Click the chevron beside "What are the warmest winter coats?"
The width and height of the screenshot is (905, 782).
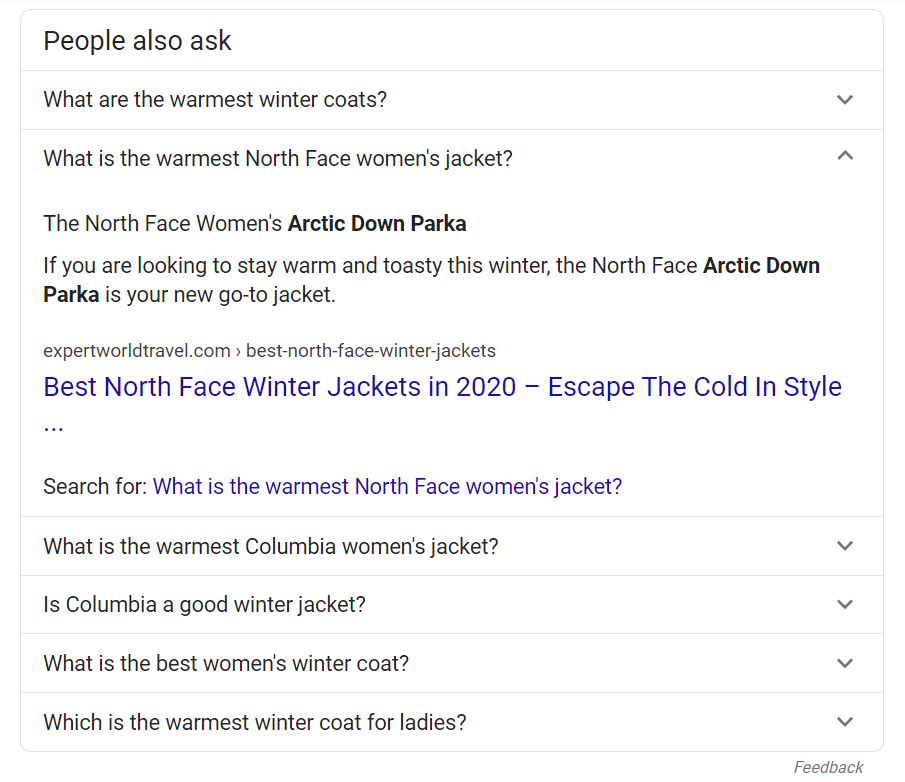coord(845,100)
